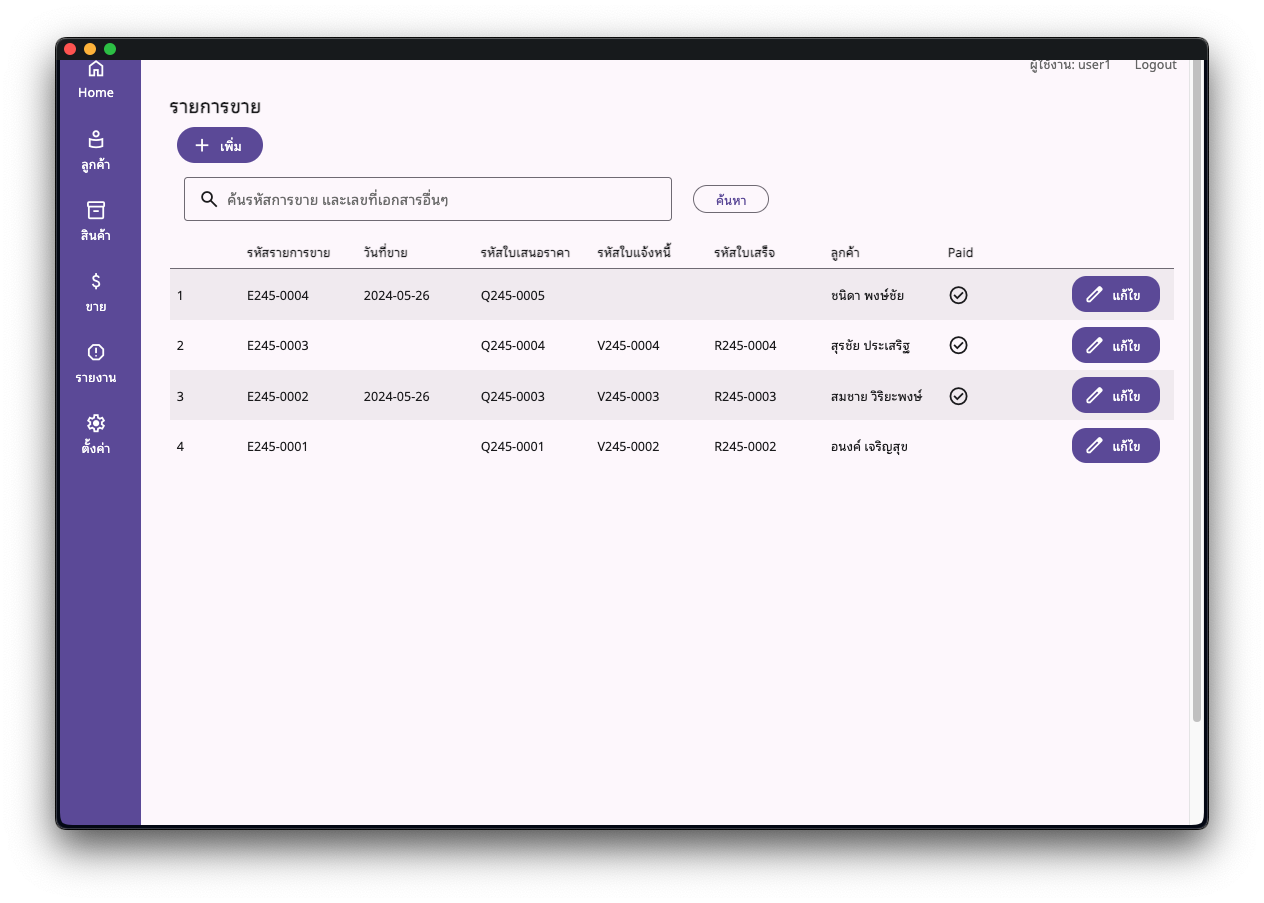Edit sale E245-0003 with แก้ไข button
1264x903 pixels.
[1115, 345]
